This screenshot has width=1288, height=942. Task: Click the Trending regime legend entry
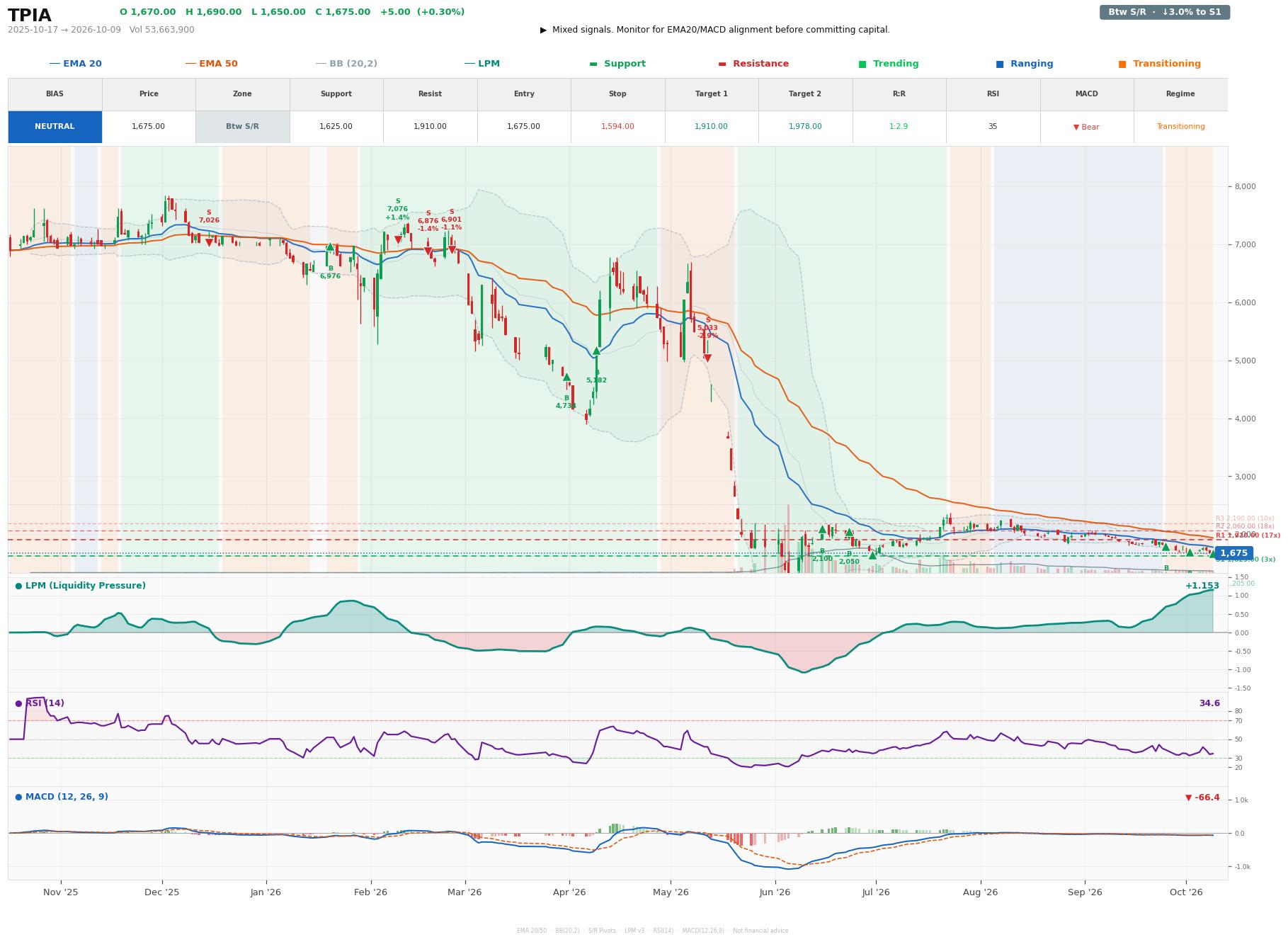coord(889,64)
